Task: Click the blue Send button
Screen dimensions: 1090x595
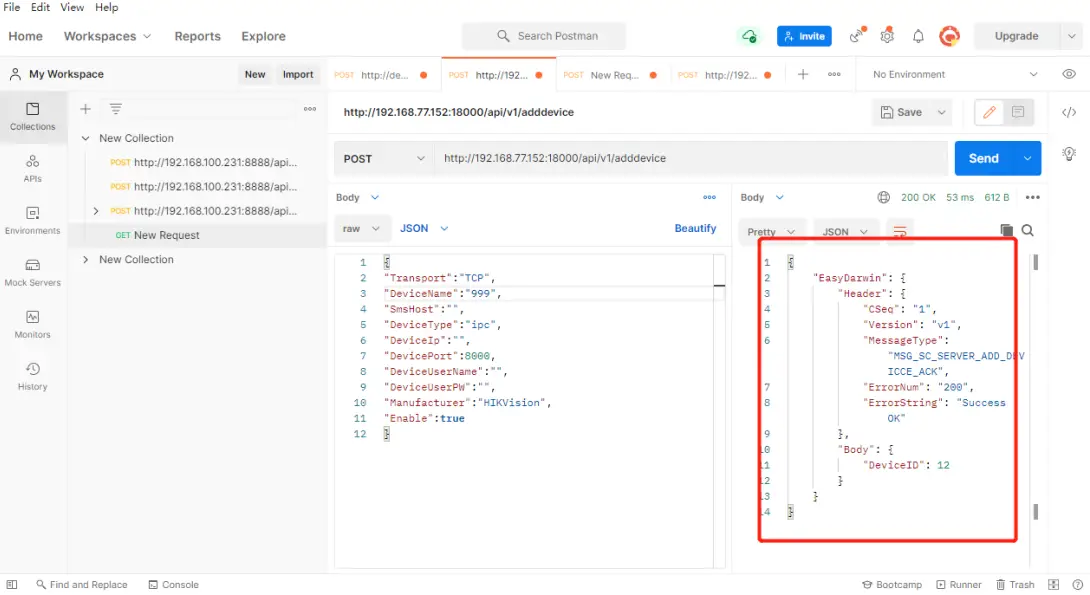Action: point(983,158)
